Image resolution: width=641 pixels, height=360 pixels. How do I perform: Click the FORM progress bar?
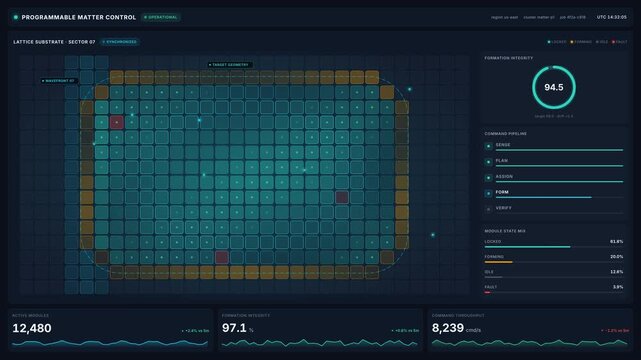point(559,197)
